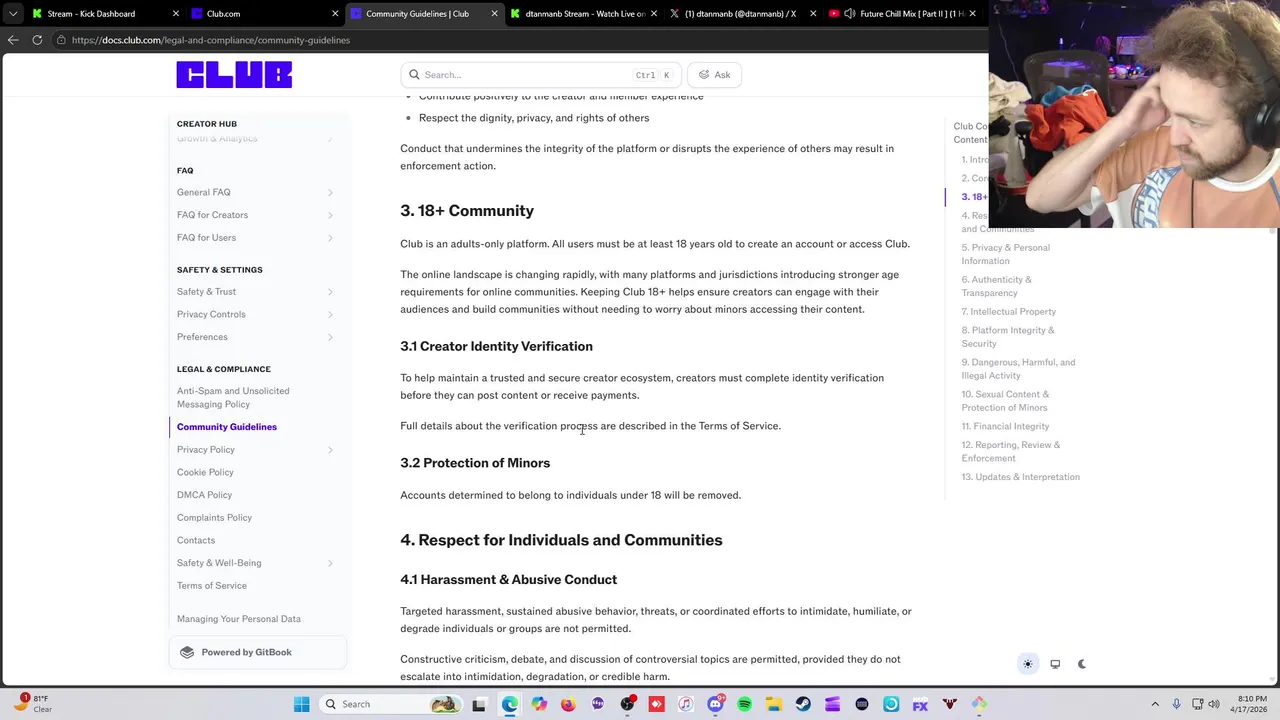This screenshot has width=1280, height=720.
Task: Switch to dtanmanb Stream Kick tab
Action: (585, 14)
